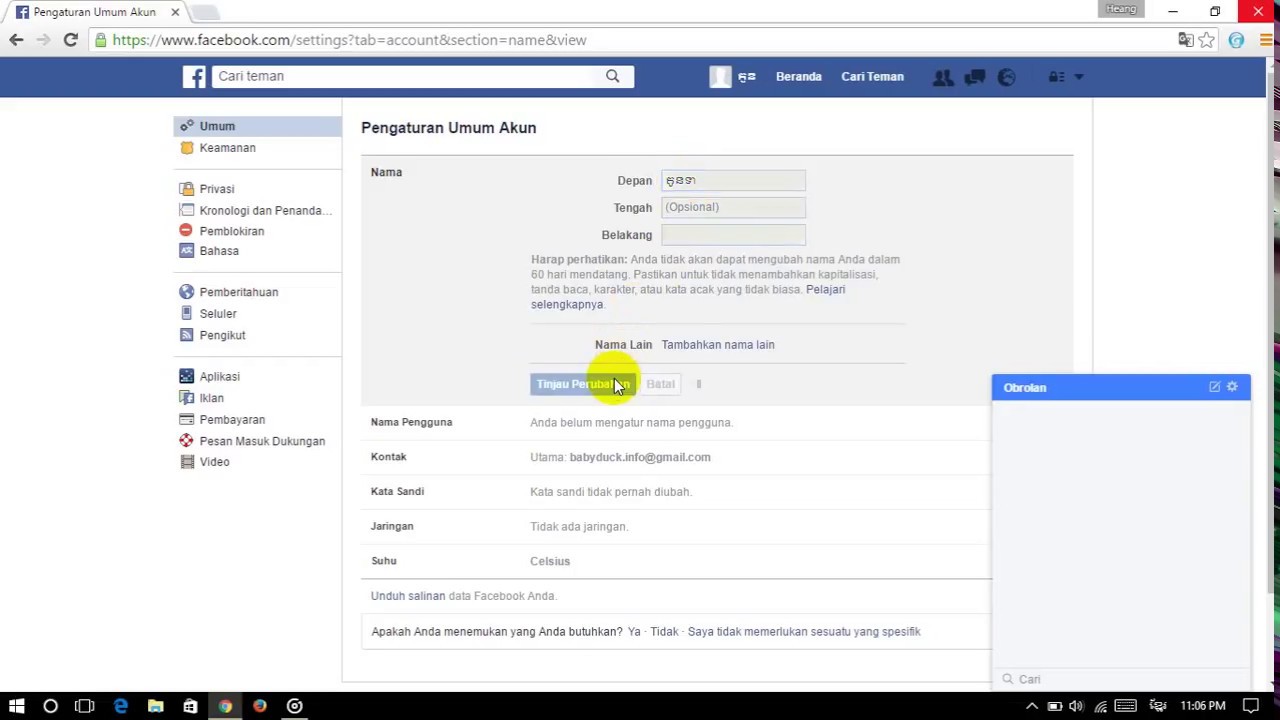Open Privasi settings section
The height and width of the screenshot is (720, 1280).
216,189
